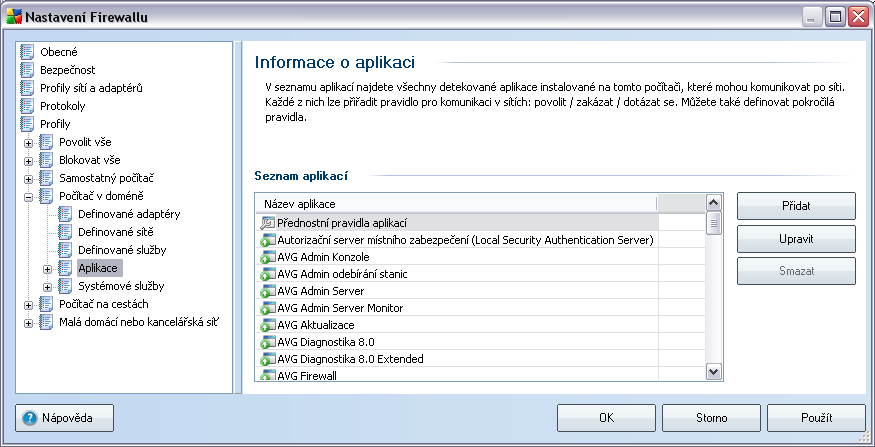Cancel with the Storno button
This screenshot has width=875, height=447.
click(711, 418)
